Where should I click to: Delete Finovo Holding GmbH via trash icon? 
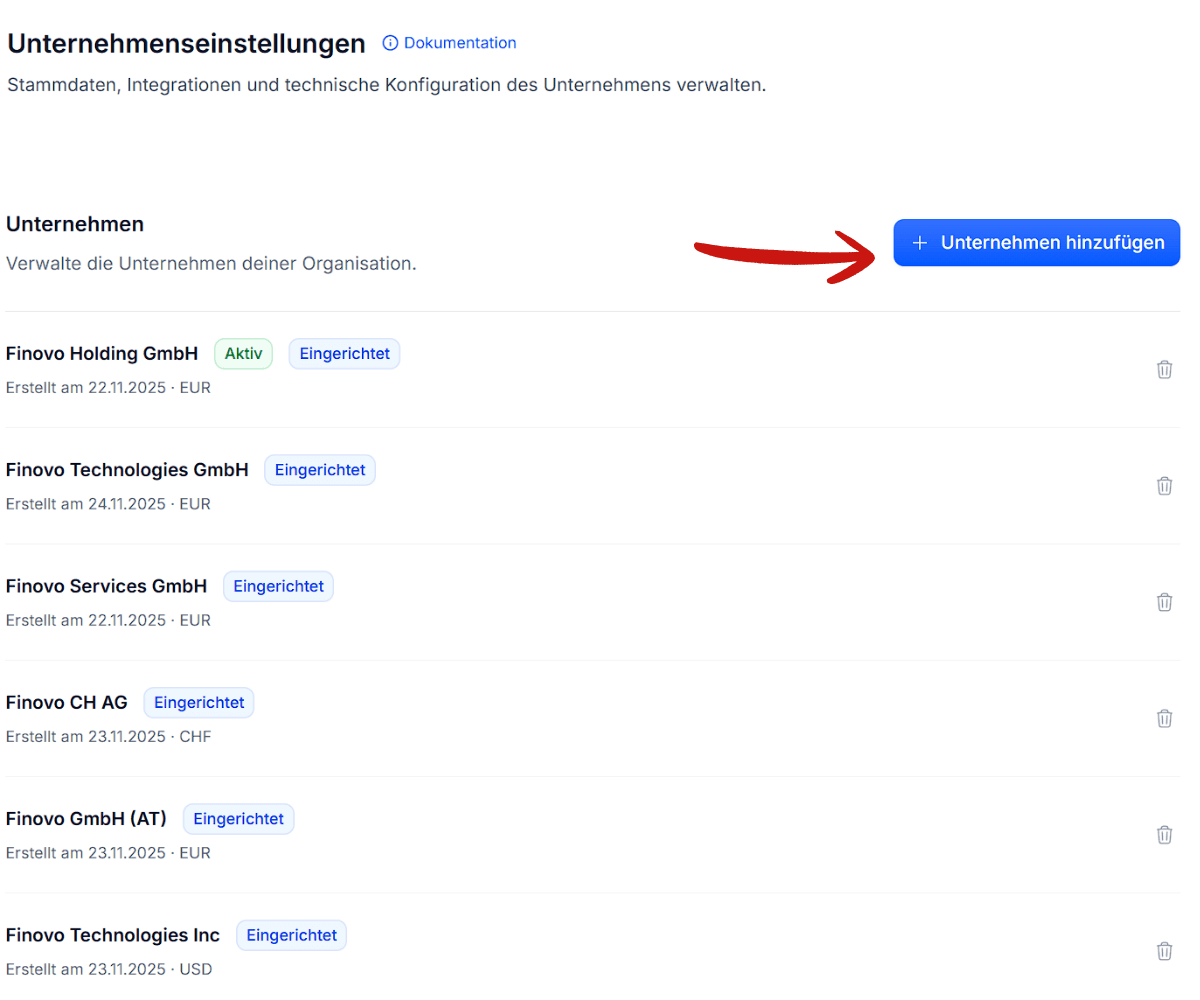[1164, 369]
